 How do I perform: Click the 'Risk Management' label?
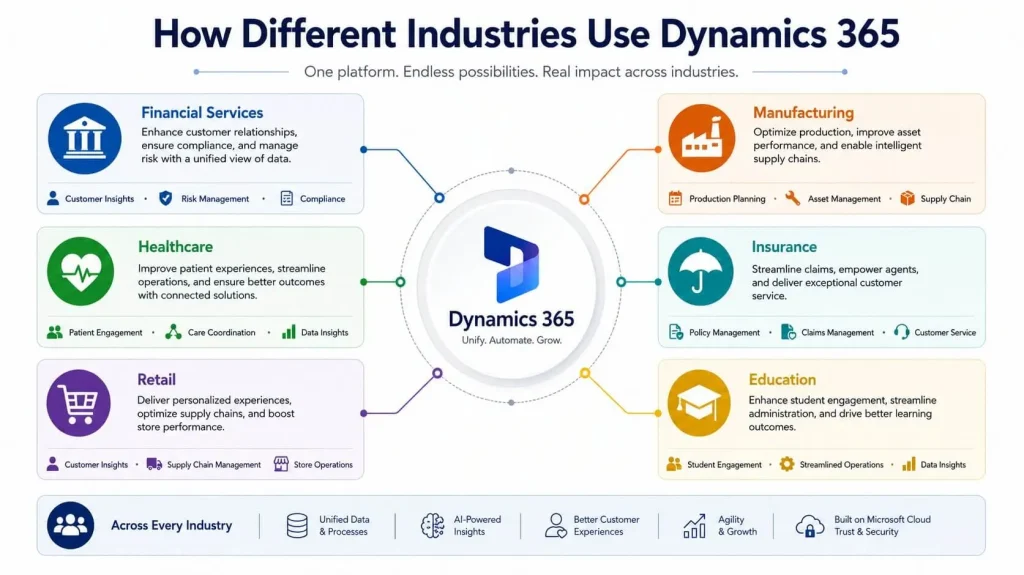pyautogui.click(x=215, y=199)
